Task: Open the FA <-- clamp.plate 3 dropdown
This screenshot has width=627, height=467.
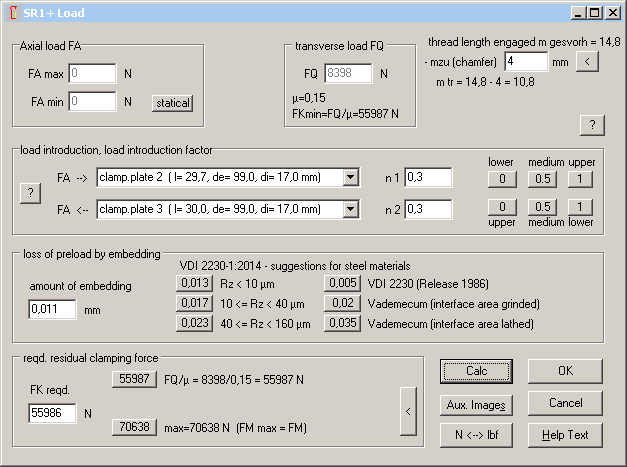Action: (x=350, y=208)
